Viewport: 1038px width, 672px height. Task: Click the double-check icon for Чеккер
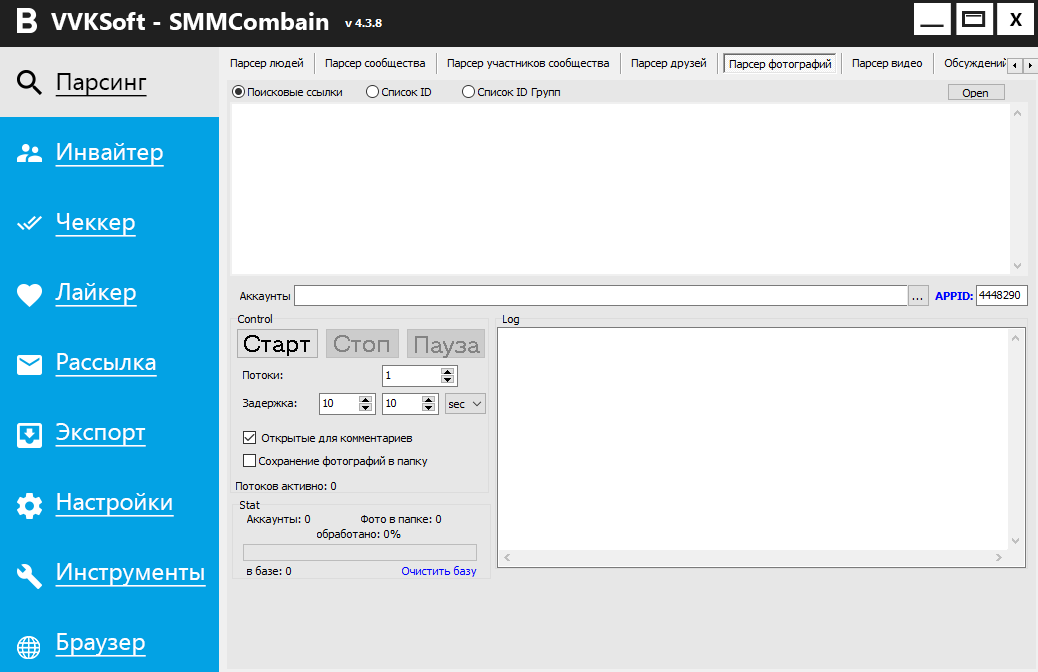(30, 223)
